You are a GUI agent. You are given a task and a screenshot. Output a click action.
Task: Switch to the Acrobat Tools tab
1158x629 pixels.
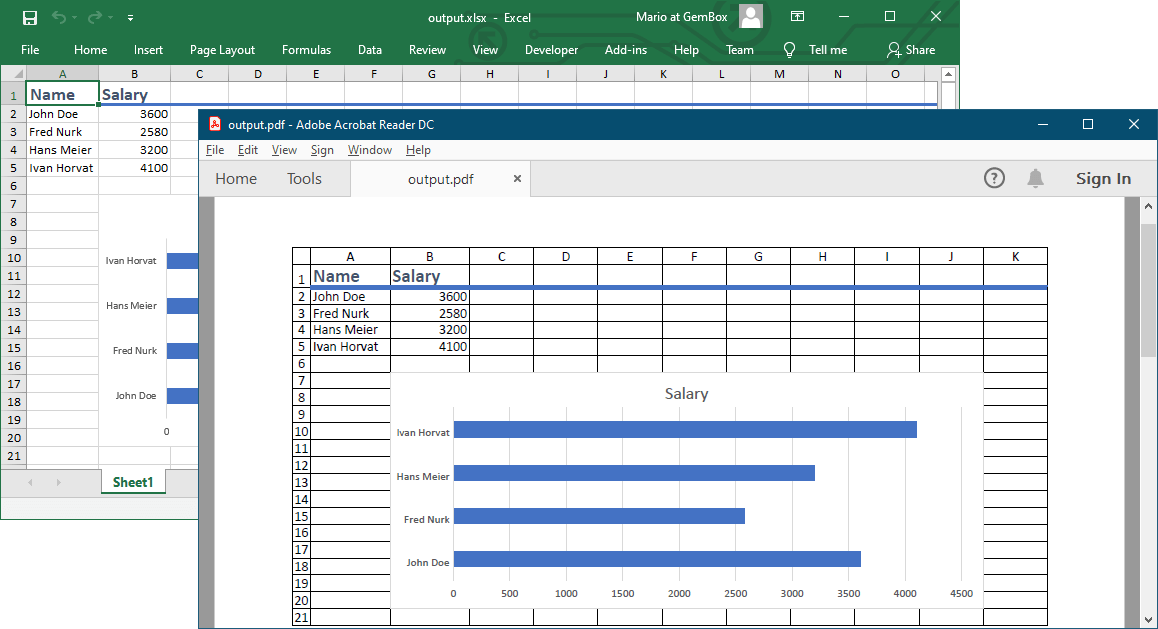304,179
